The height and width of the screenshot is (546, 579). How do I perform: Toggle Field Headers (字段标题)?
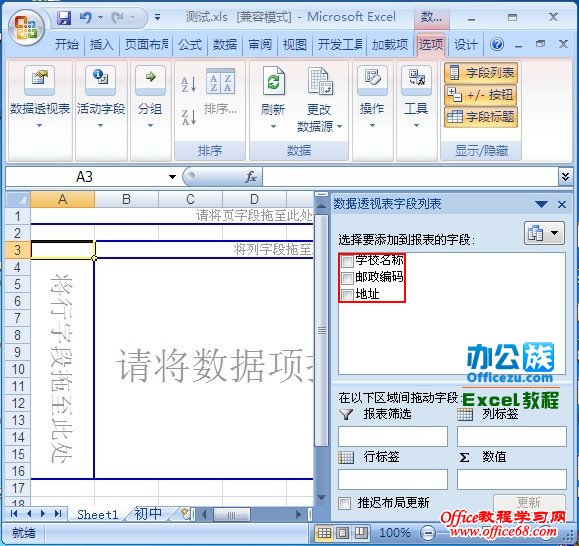(481, 117)
